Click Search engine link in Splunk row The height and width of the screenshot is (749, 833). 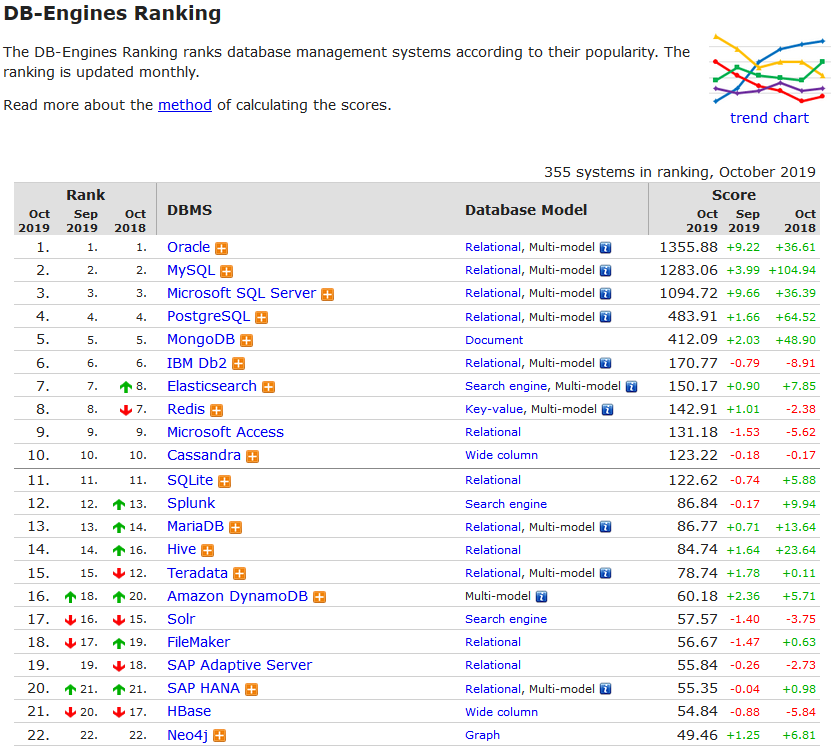click(x=506, y=504)
